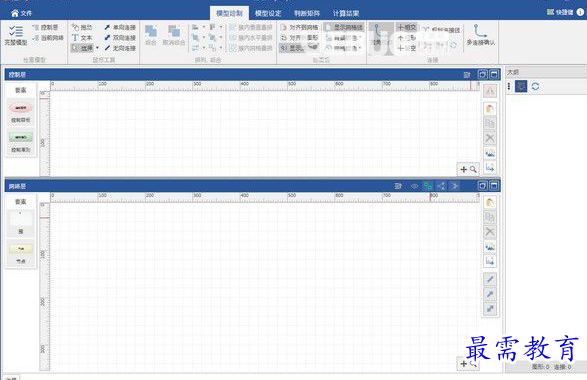The height and width of the screenshot is (380, 587).
Task: Click the 多连接确认 connector icon
Action: point(480,35)
